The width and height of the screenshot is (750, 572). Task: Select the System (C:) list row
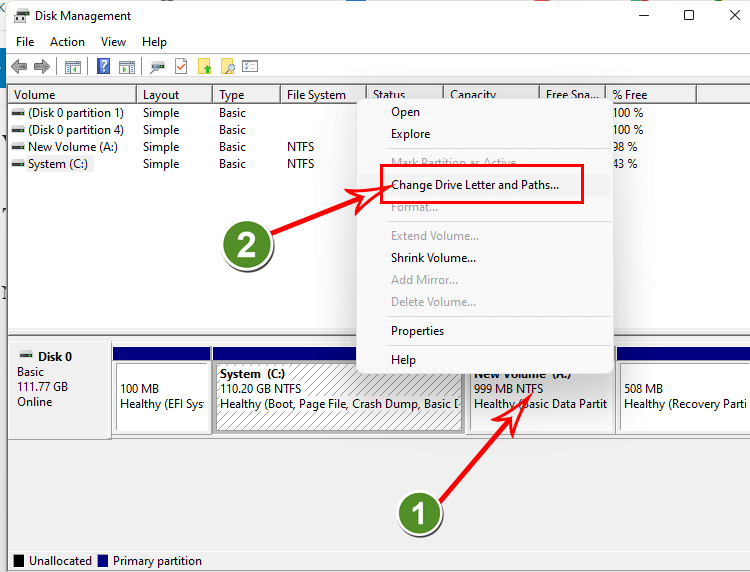point(57,164)
